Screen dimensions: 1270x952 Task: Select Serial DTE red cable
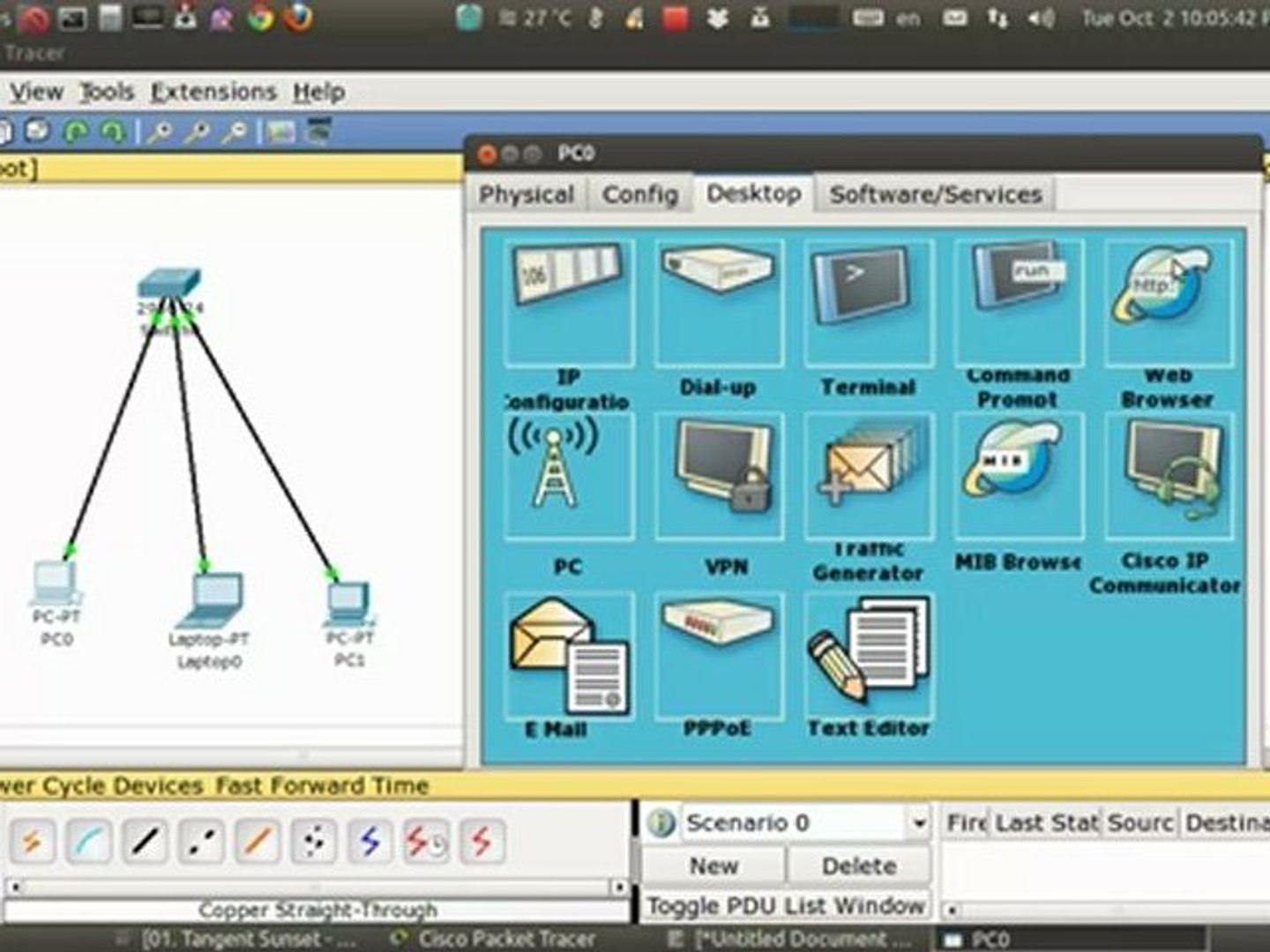point(482,842)
